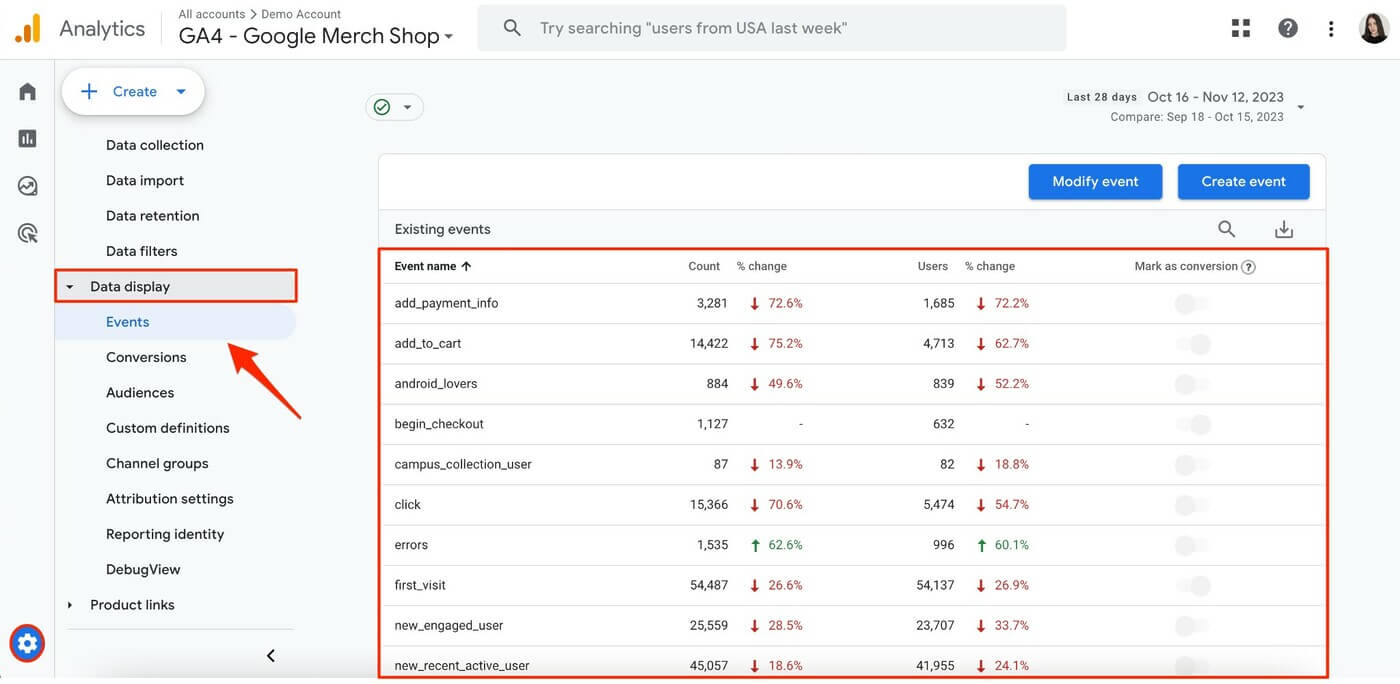This screenshot has height=684, width=1400.
Task: Select the Advertising icon in the sidebar
Action: [x=27, y=232]
